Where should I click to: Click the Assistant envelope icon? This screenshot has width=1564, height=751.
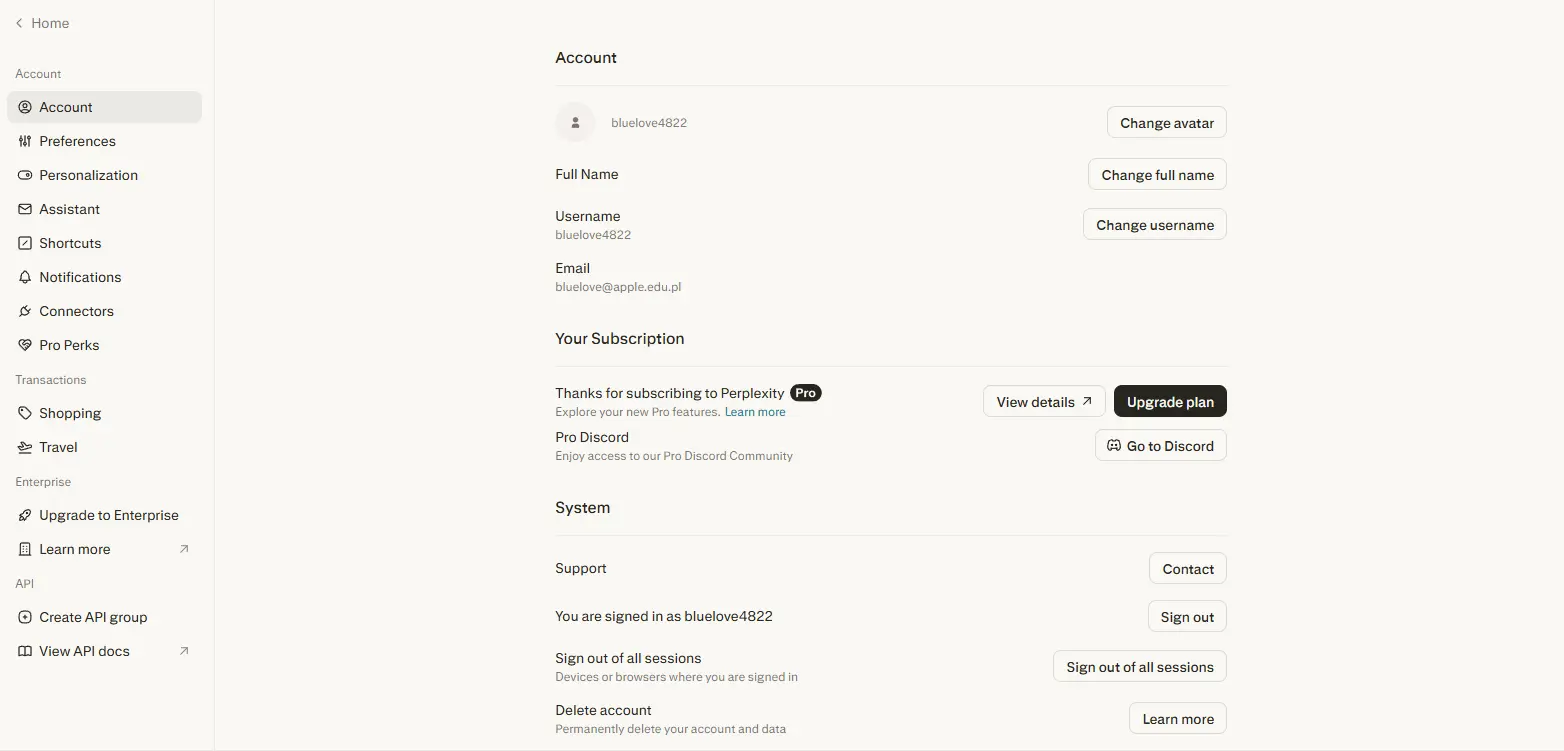[25, 209]
